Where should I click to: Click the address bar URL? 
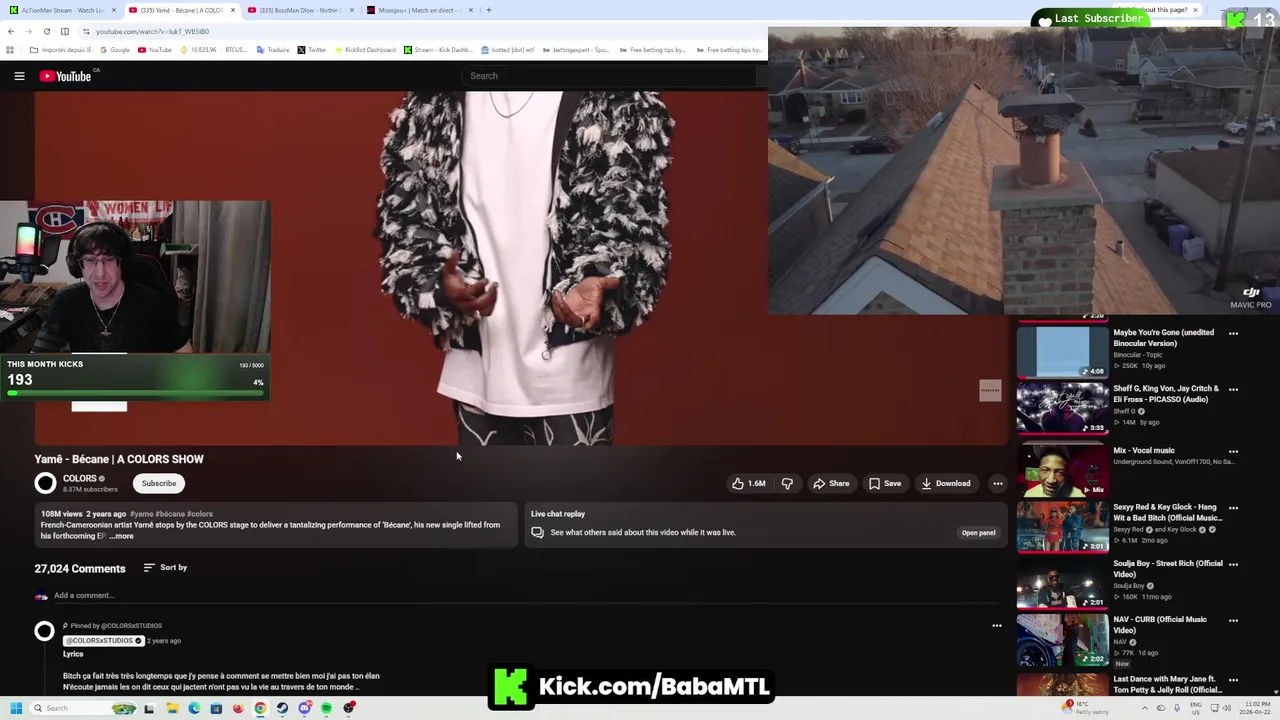(x=152, y=31)
